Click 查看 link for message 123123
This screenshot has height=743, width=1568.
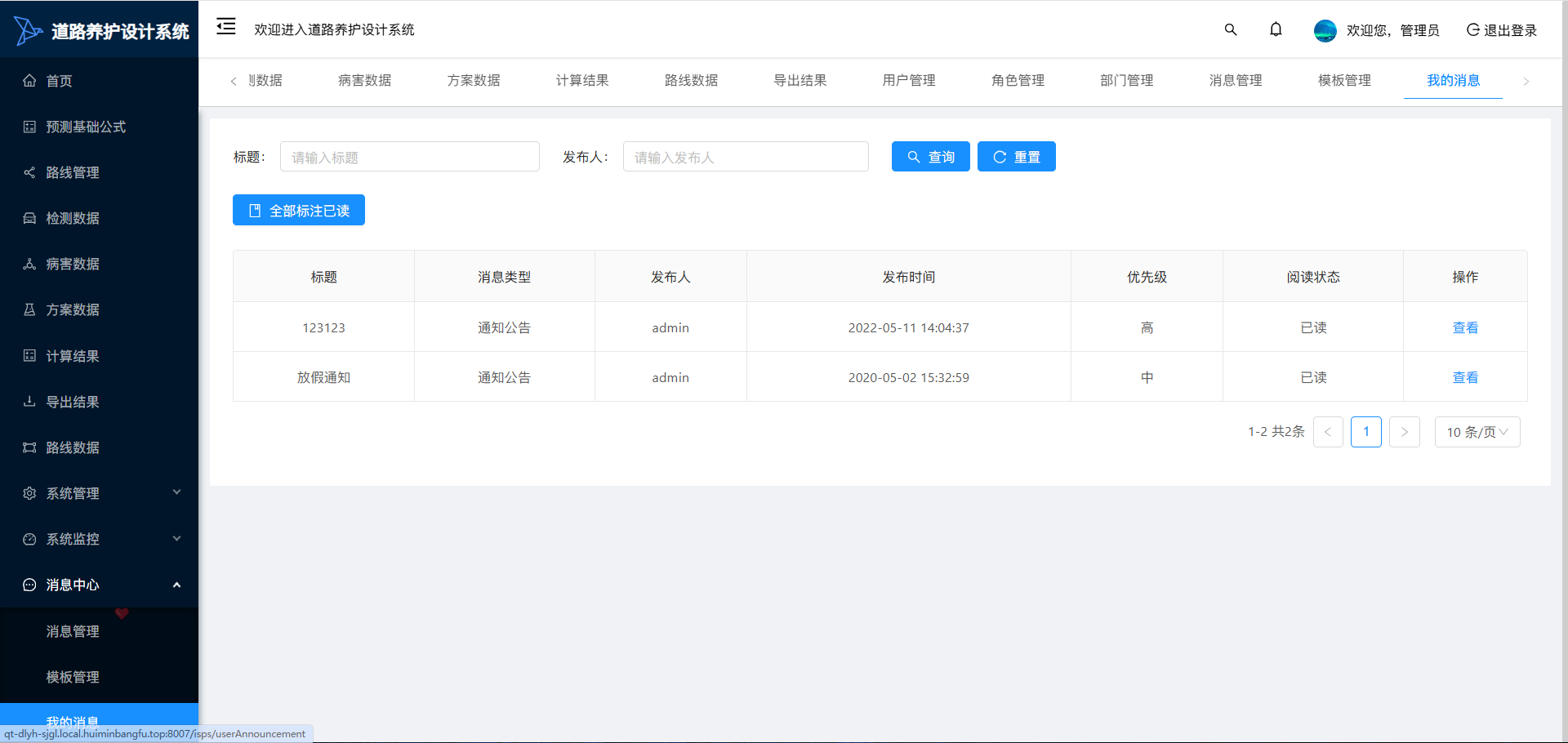pos(1465,327)
